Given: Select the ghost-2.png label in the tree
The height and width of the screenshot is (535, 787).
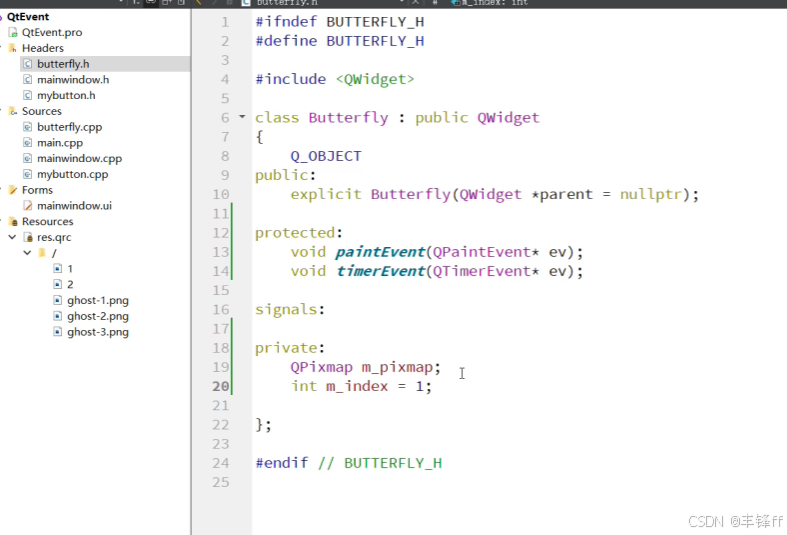Looking at the screenshot, I should pos(98,316).
